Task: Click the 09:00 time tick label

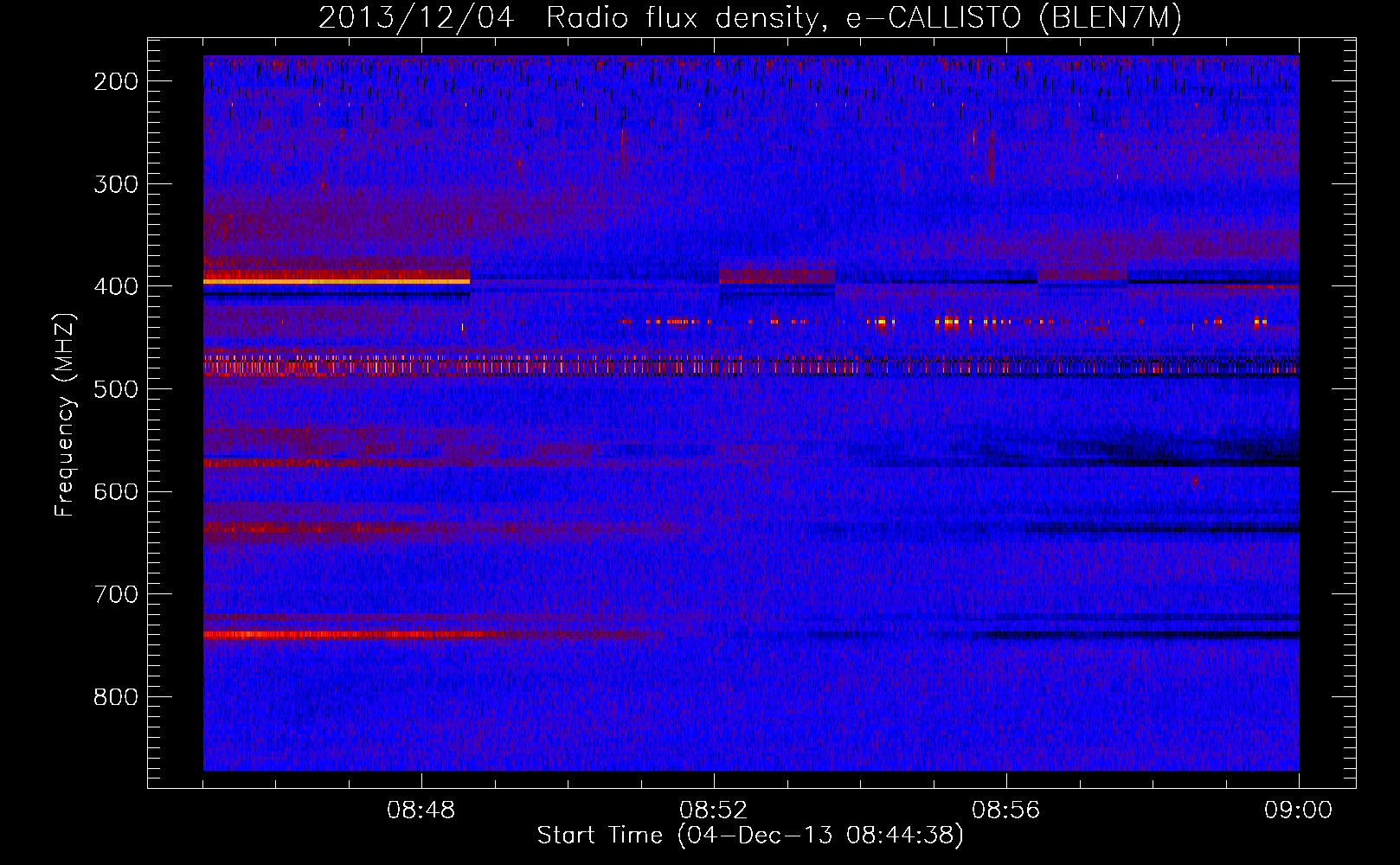Action: coord(1298,811)
